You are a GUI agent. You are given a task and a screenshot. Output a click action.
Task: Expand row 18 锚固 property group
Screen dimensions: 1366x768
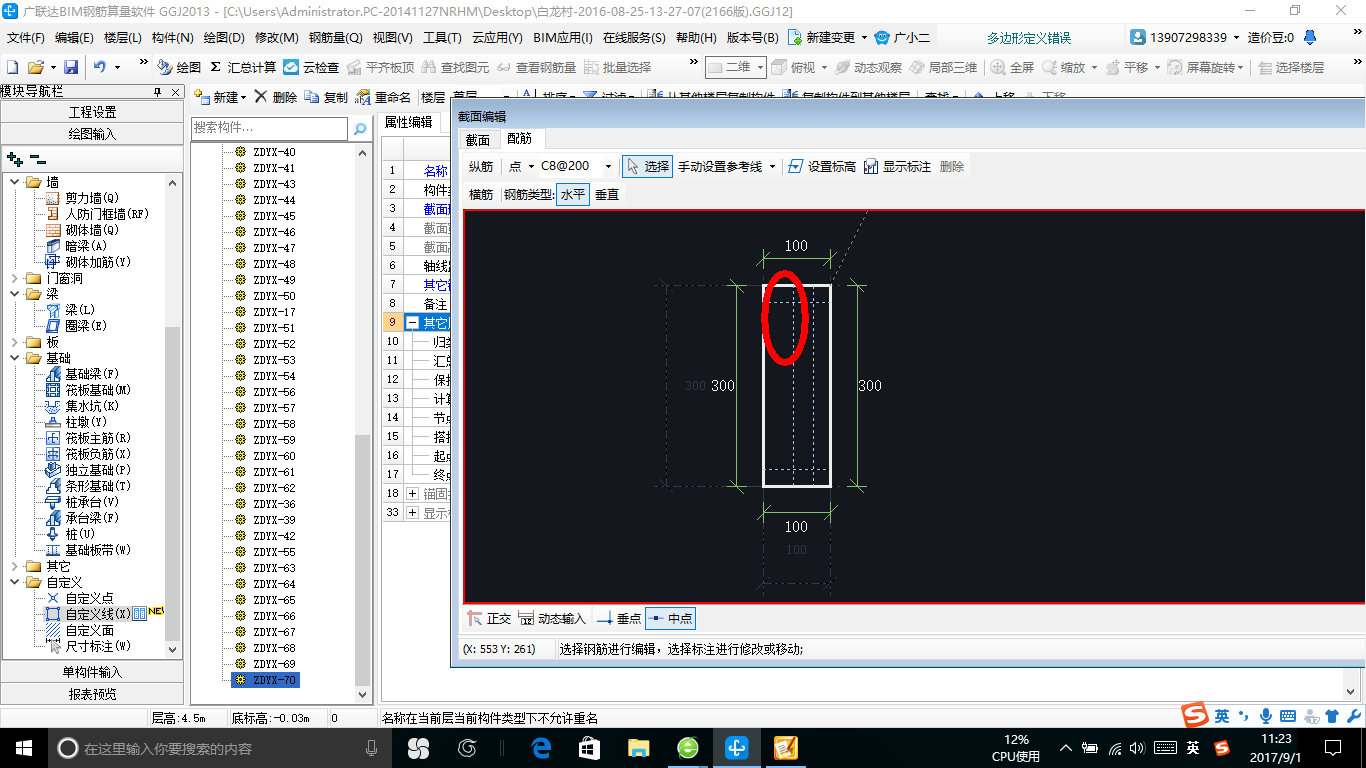coord(412,493)
